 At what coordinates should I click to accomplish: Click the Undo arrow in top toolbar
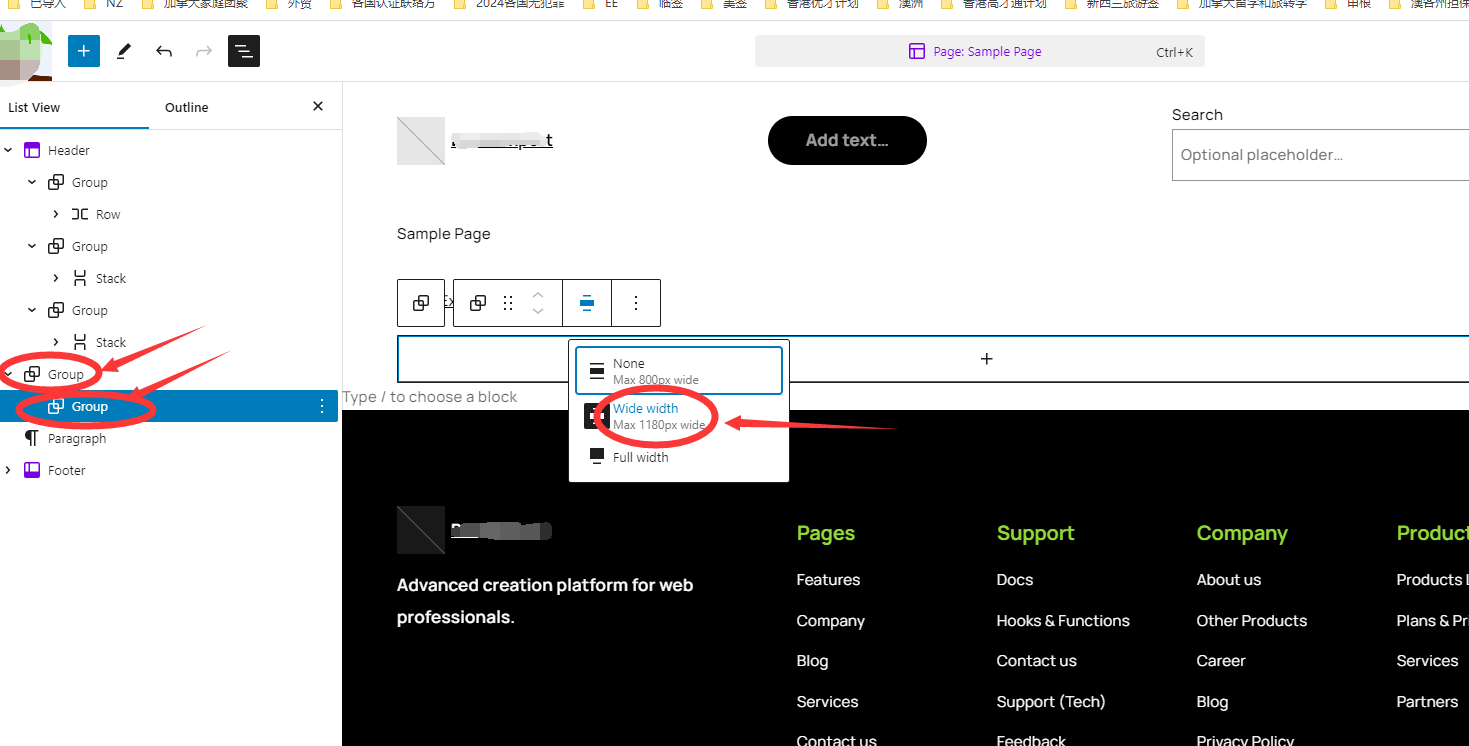(x=164, y=51)
